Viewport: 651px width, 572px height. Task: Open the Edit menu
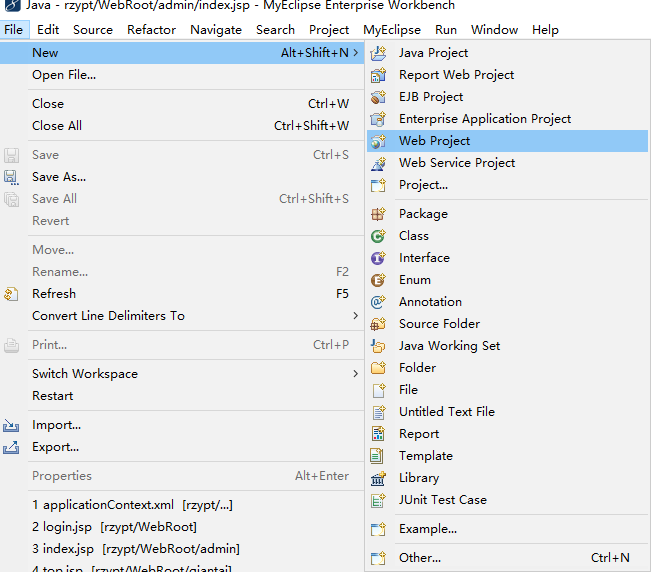[x=48, y=30]
